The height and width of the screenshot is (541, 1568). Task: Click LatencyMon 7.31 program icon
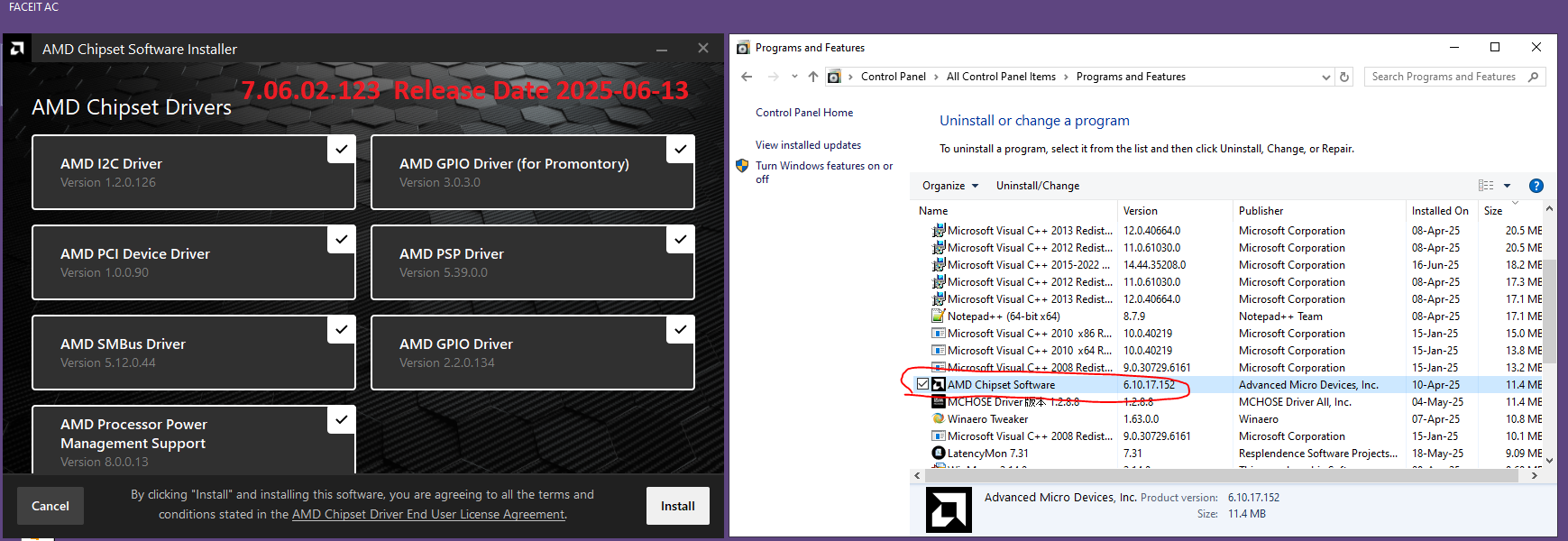tap(939, 454)
